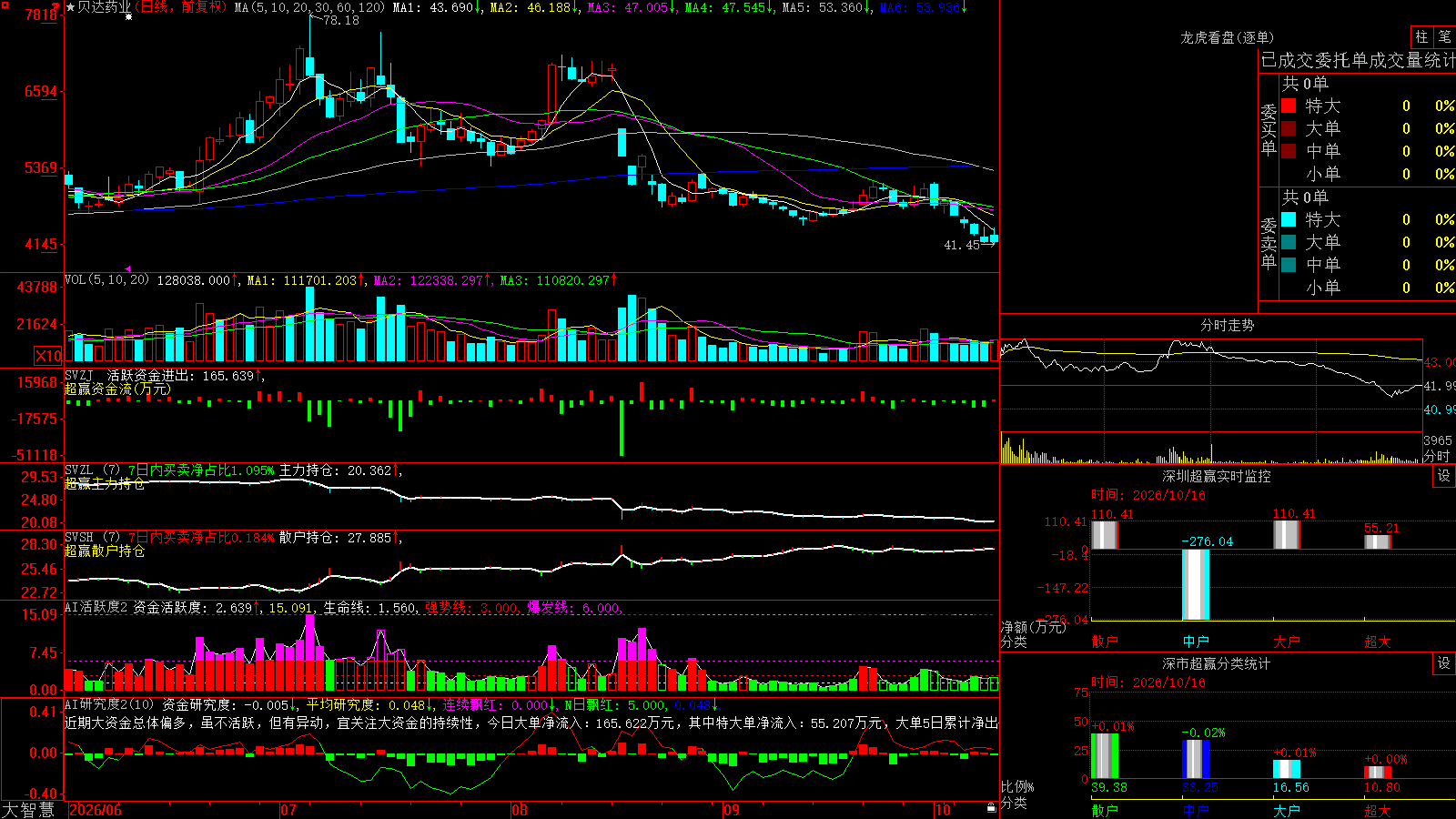Select the 07 month label on timeline
This screenshot has width=1456, height=819.
(x=288, y=810)
